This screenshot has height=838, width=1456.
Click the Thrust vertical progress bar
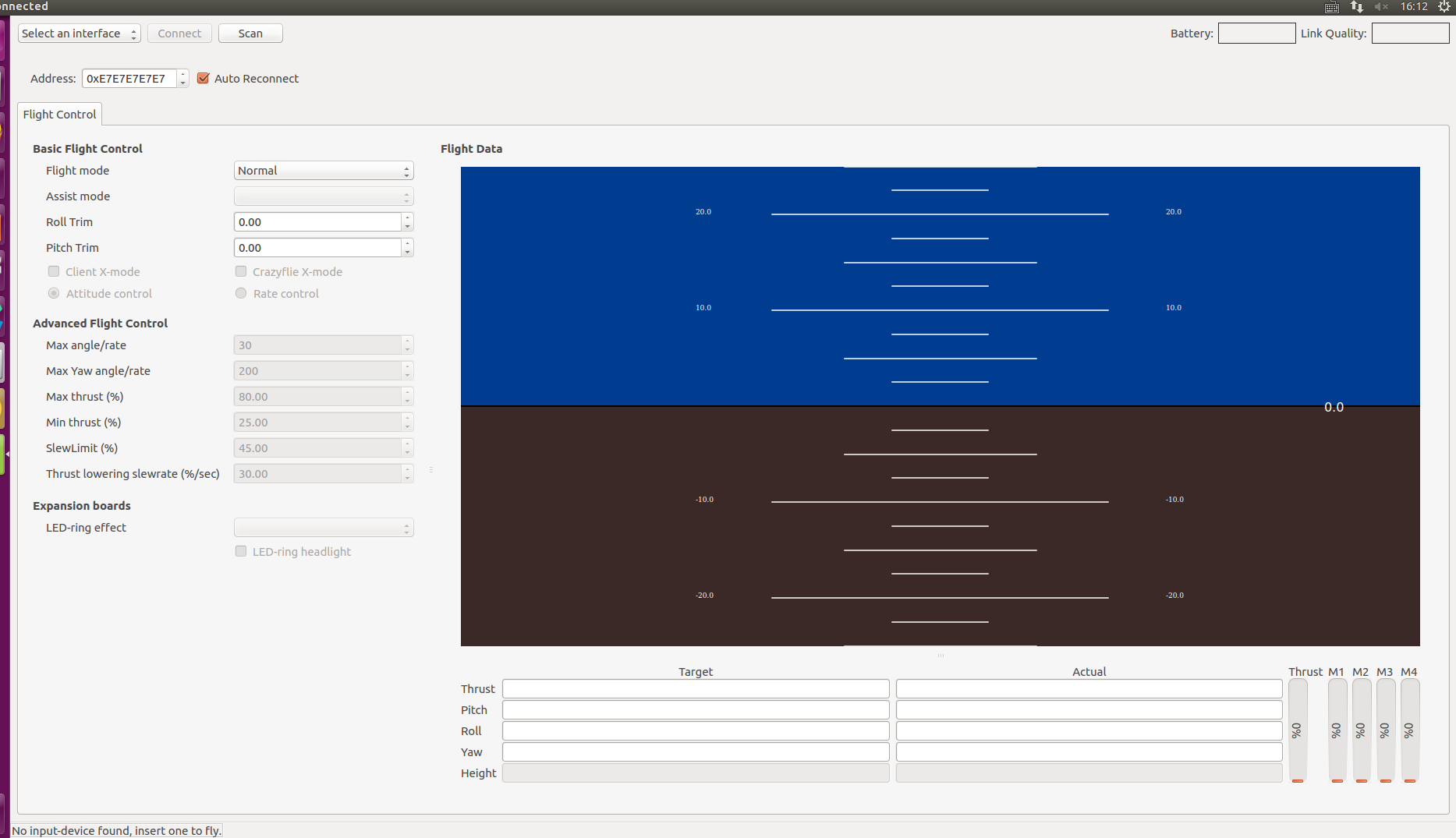[x=1297, y=730]
